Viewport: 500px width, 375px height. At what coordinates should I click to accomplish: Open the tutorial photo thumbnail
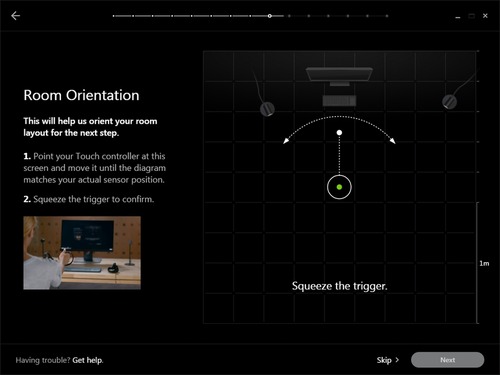click(x=82, y=253)
